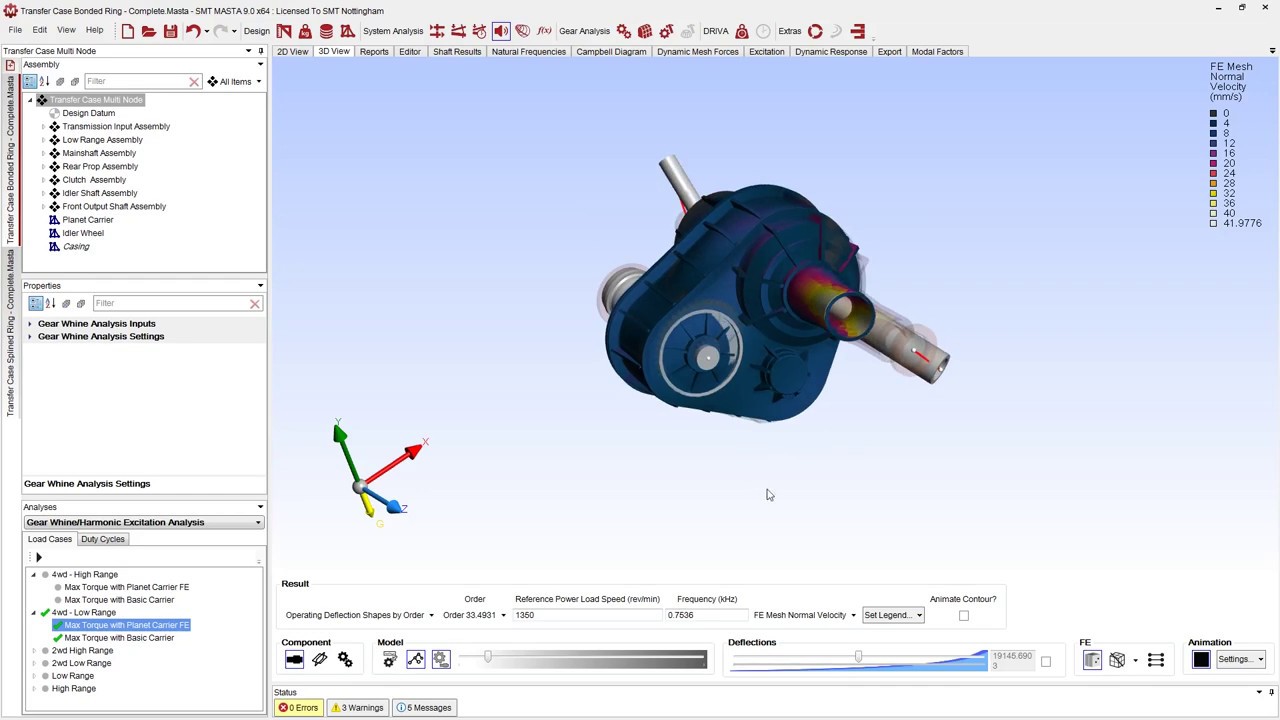Click the Open folder toolbar icon
Viewport: 1280px width, 720px height.
(149, 31)
